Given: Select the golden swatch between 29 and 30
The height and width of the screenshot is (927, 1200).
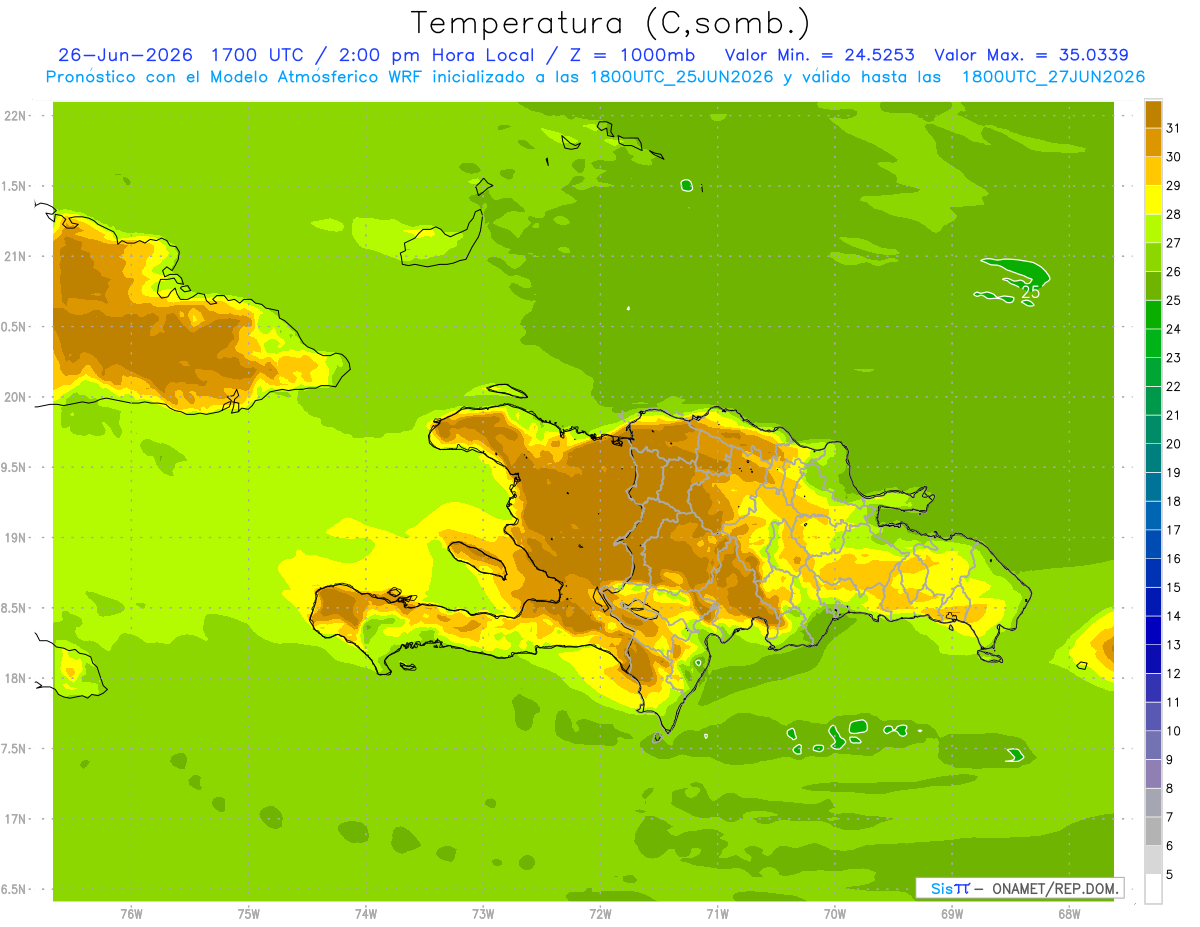Looking at the screenshot, I should pos(1153,171).
